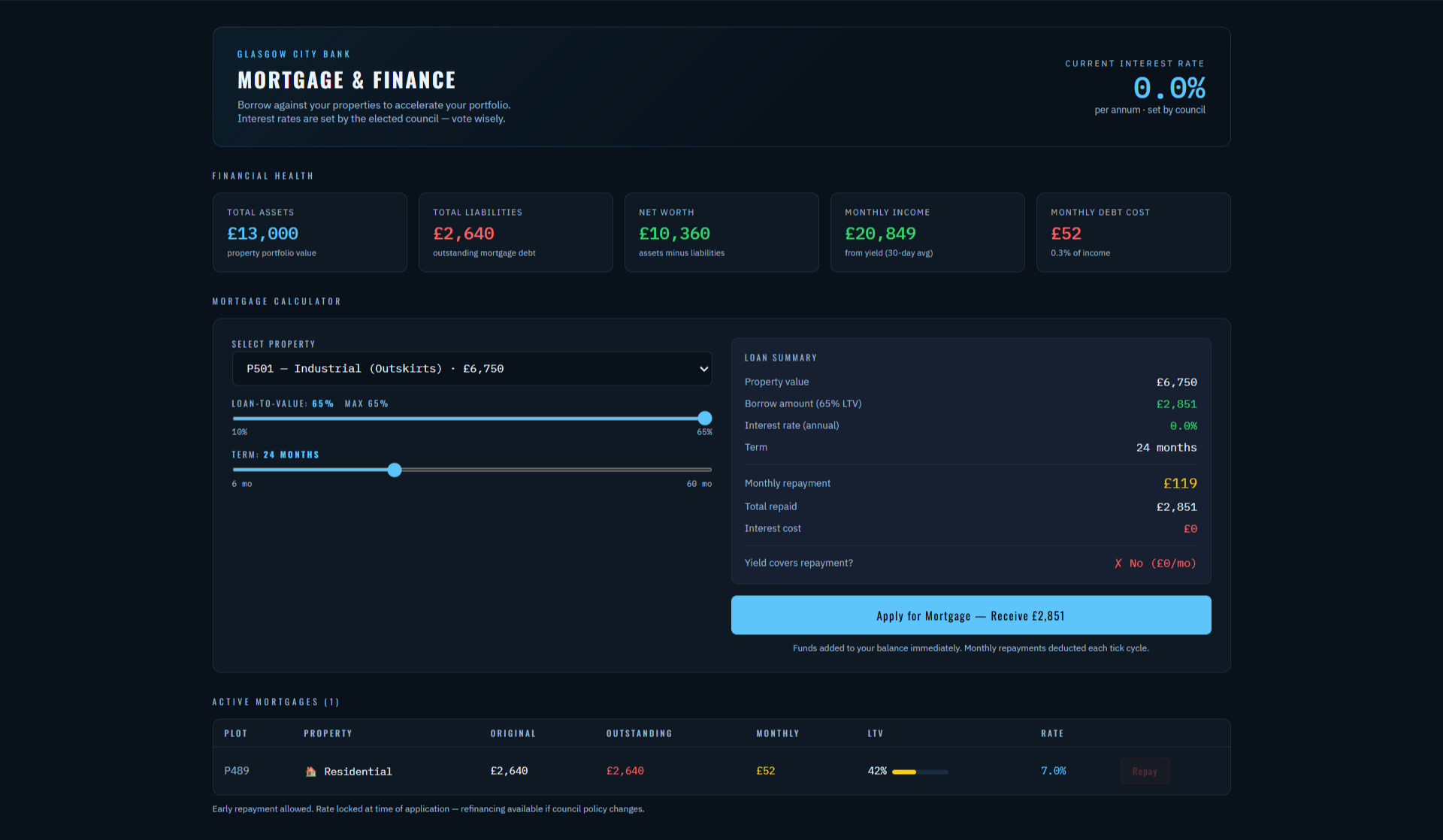This screenshot has width=1443, height=840.
Task: Select the Total Liabilities £2,640 card
Action: pyautogui.click(x=516, y=232)
